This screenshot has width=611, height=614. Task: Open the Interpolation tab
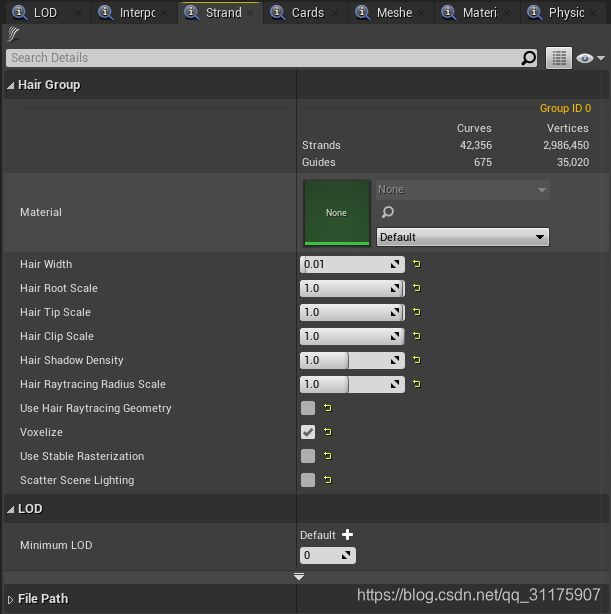click(132, 13)
